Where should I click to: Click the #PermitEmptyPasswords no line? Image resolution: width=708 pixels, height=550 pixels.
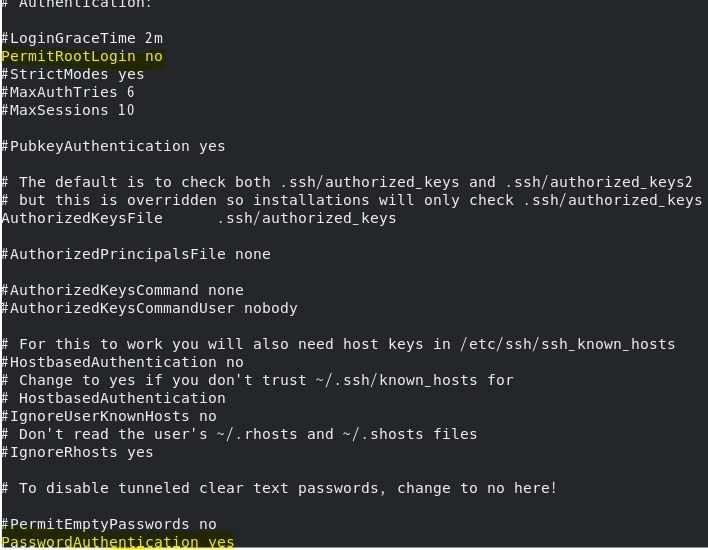[x=109, y=524]
